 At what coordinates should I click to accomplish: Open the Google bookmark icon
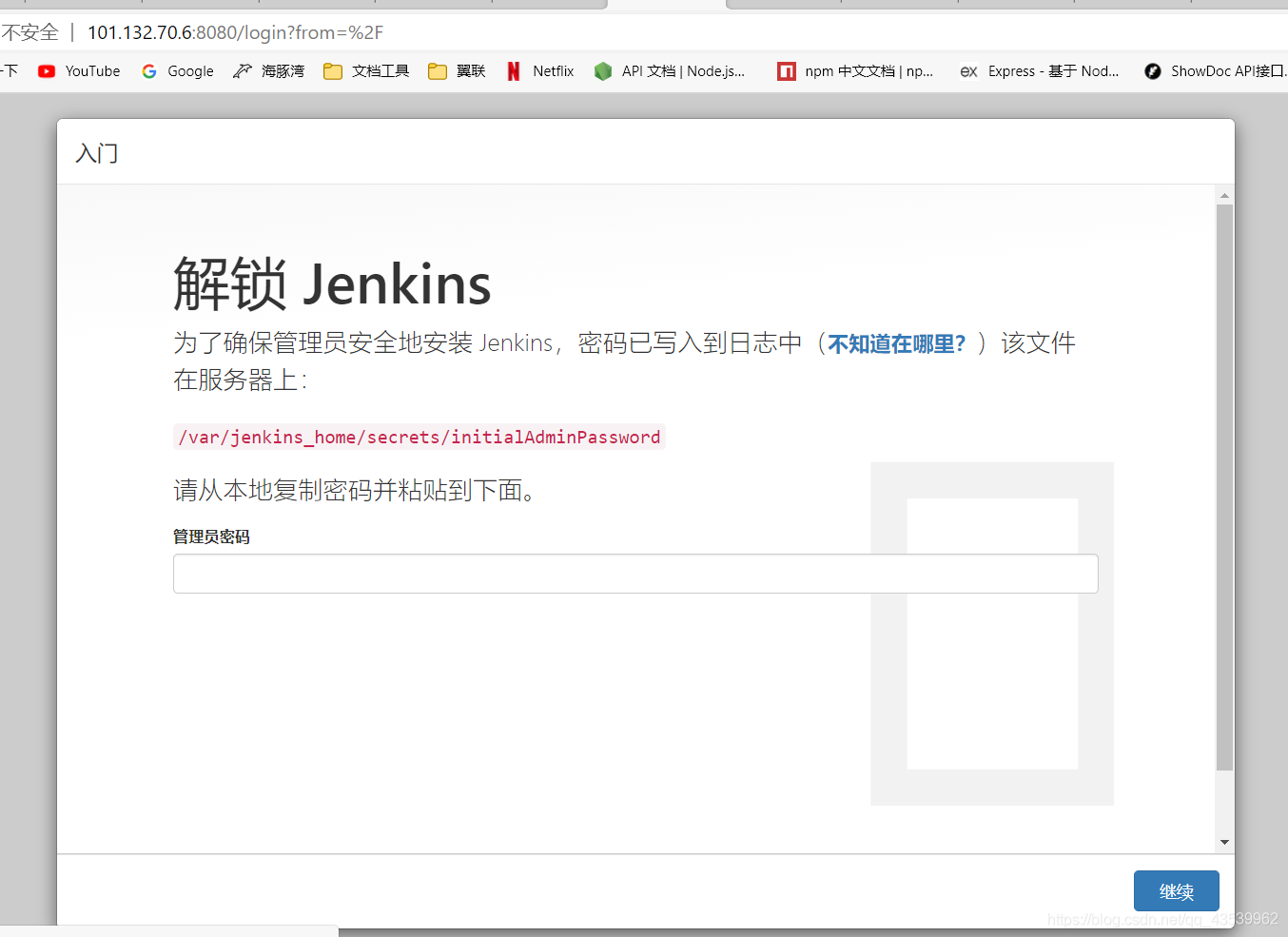[x=149, y=71]
